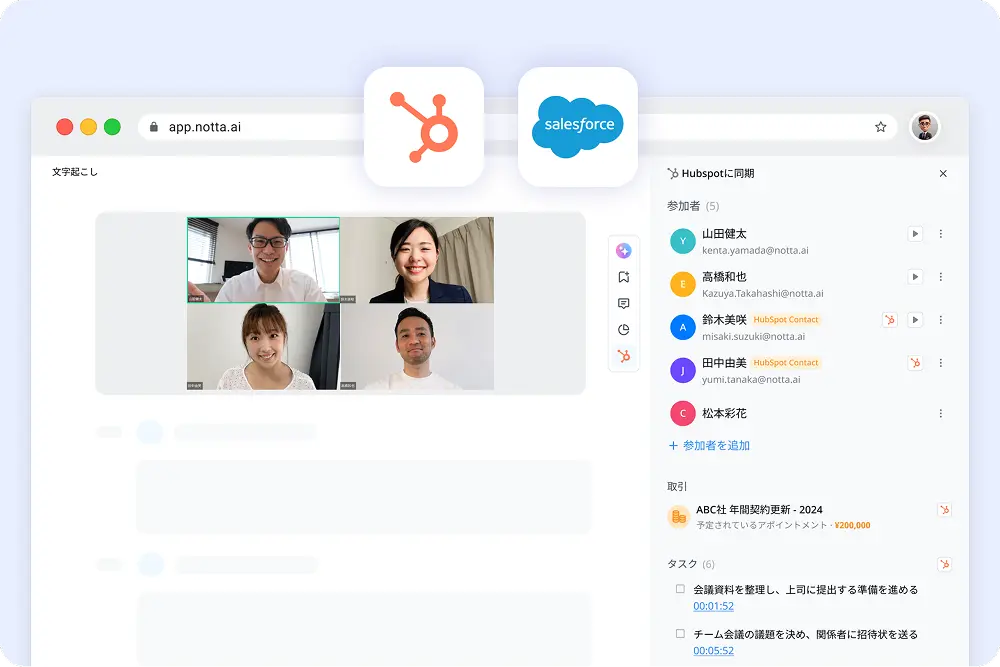Click the HubSpot sync icon for 鈴木美咲
1000x667 pixels.
click(x=890, y=319)
